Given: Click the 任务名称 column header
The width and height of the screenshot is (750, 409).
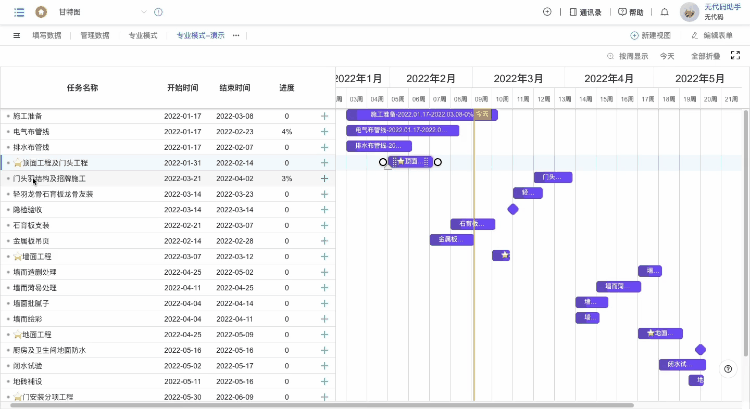Looking at the screenshot, I should [x=82, y=88].
